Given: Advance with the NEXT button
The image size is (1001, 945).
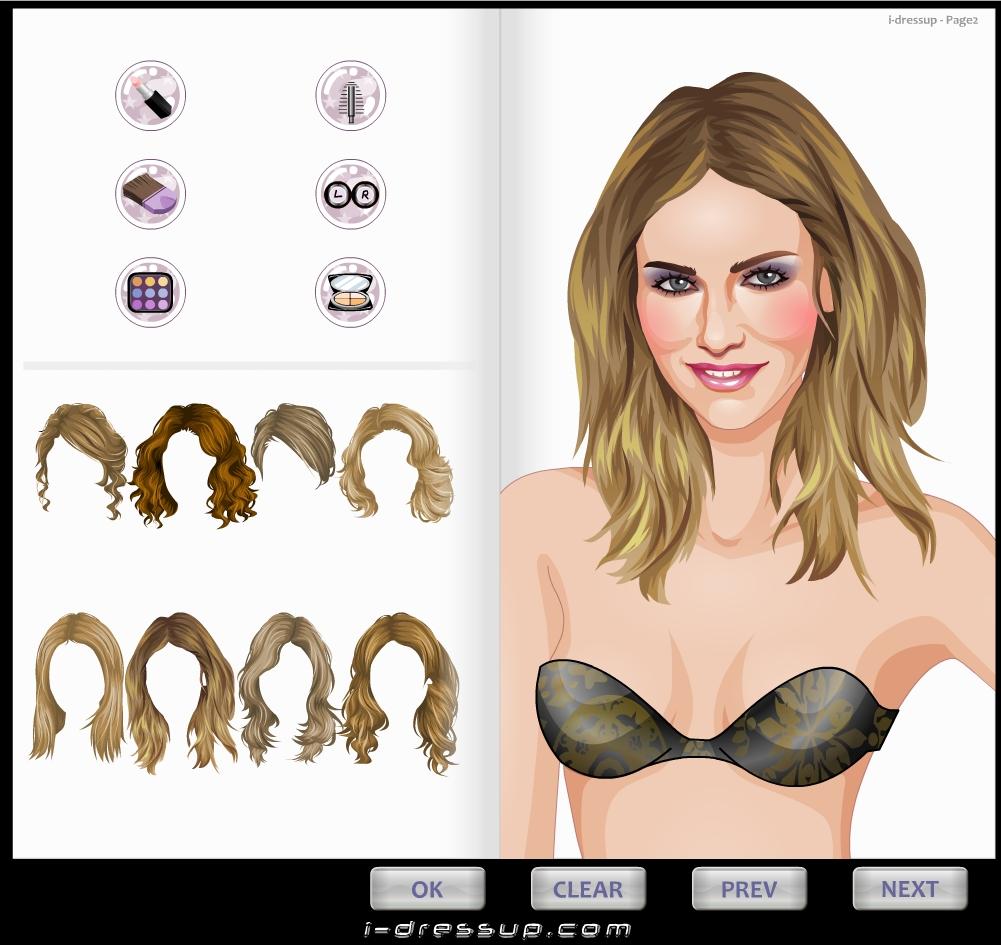Looking at the screenshot, I should pyautogui.click(x=910, y=889).
